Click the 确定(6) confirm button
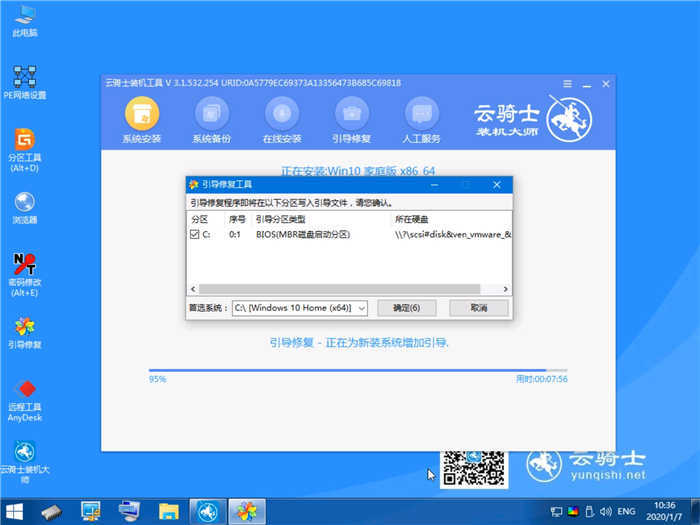The width and height of the screenshot is (700, 525). tap(406, 308)
